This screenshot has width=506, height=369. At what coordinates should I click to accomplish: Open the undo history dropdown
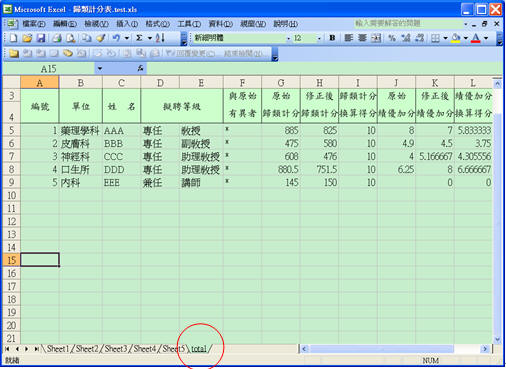pos(127,38)
